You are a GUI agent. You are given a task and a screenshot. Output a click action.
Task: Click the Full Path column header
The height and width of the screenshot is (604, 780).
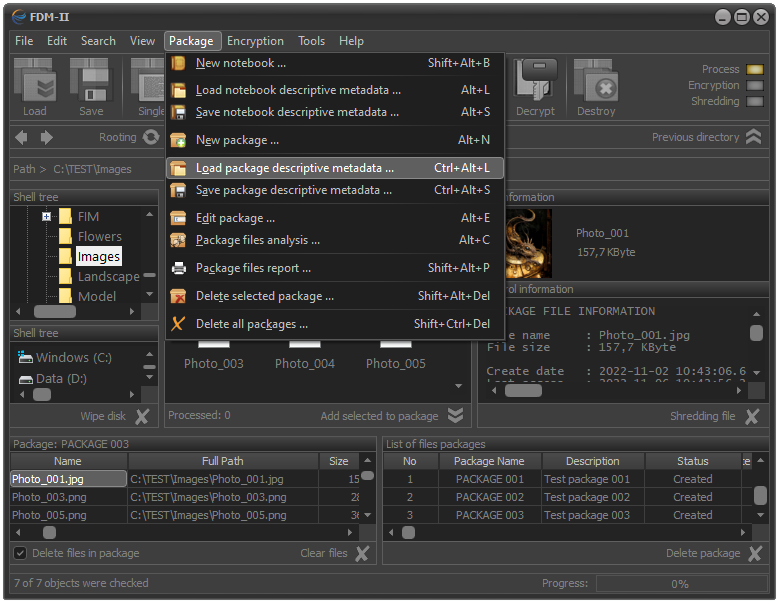point(222,461)
